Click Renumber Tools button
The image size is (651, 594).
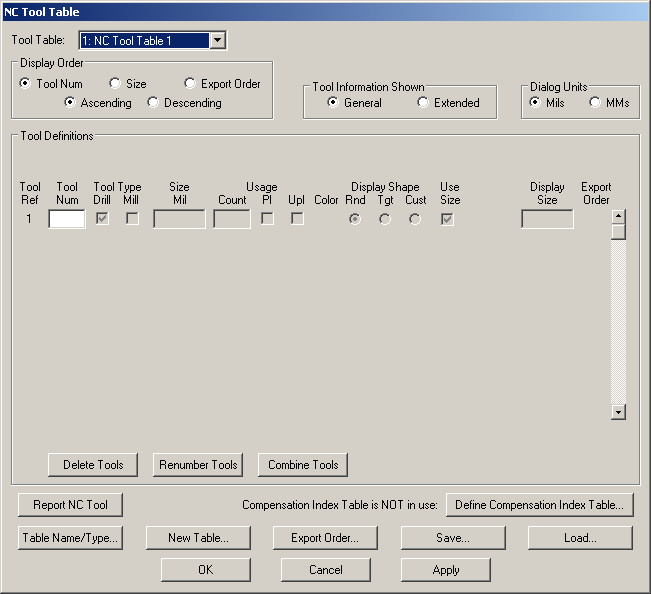pos(198,465)
